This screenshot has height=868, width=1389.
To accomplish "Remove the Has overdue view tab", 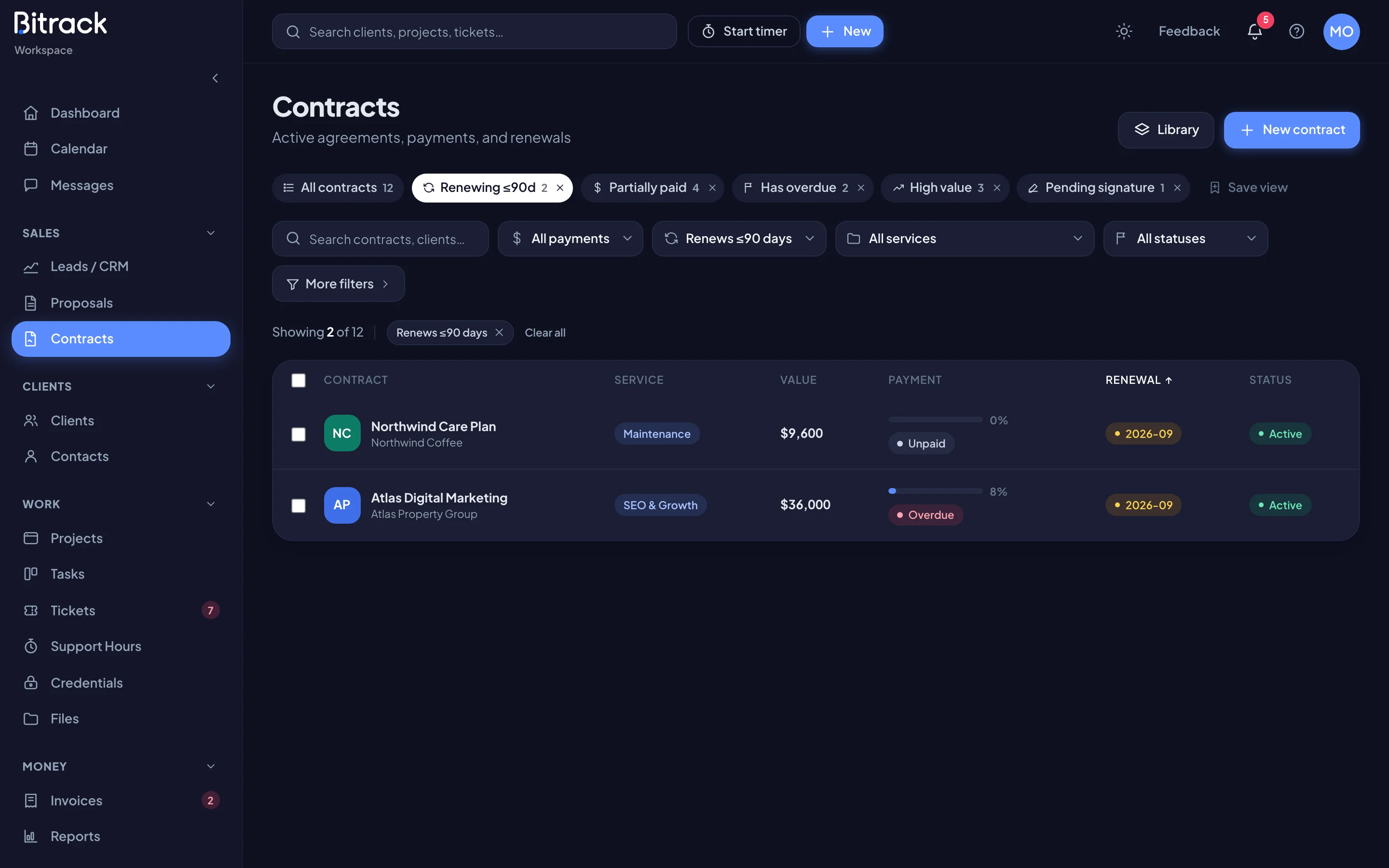I will [860, 188].
